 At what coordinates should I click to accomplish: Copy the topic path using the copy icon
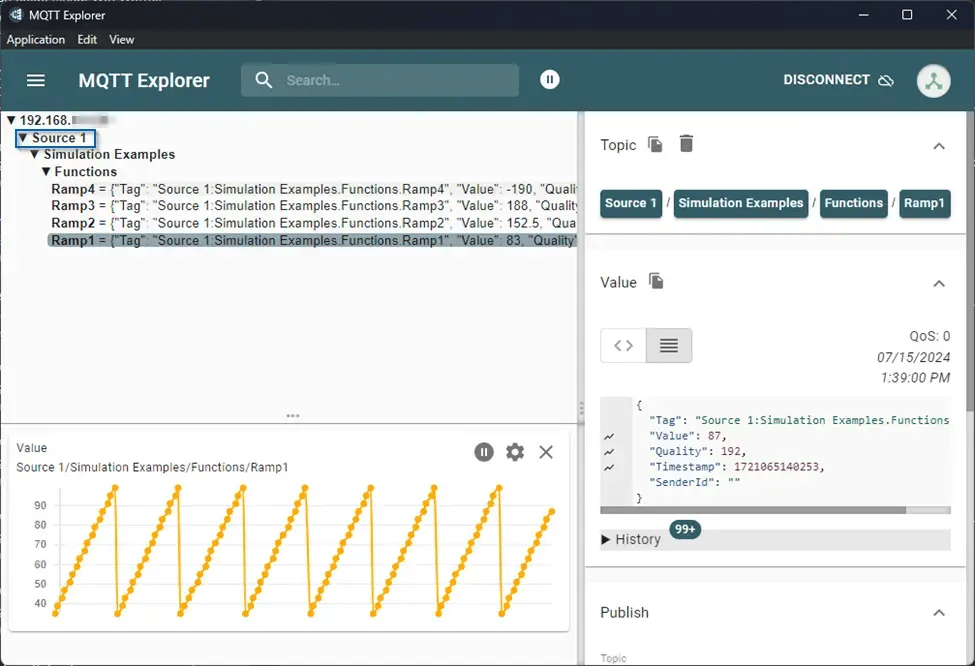point(656,144)
